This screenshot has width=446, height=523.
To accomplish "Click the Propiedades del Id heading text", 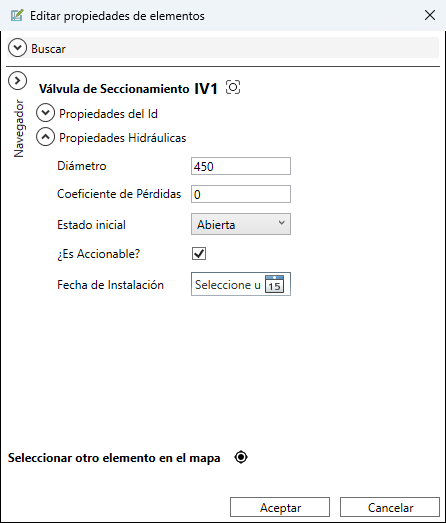I will pyautogui.click(x=108, y=114).
